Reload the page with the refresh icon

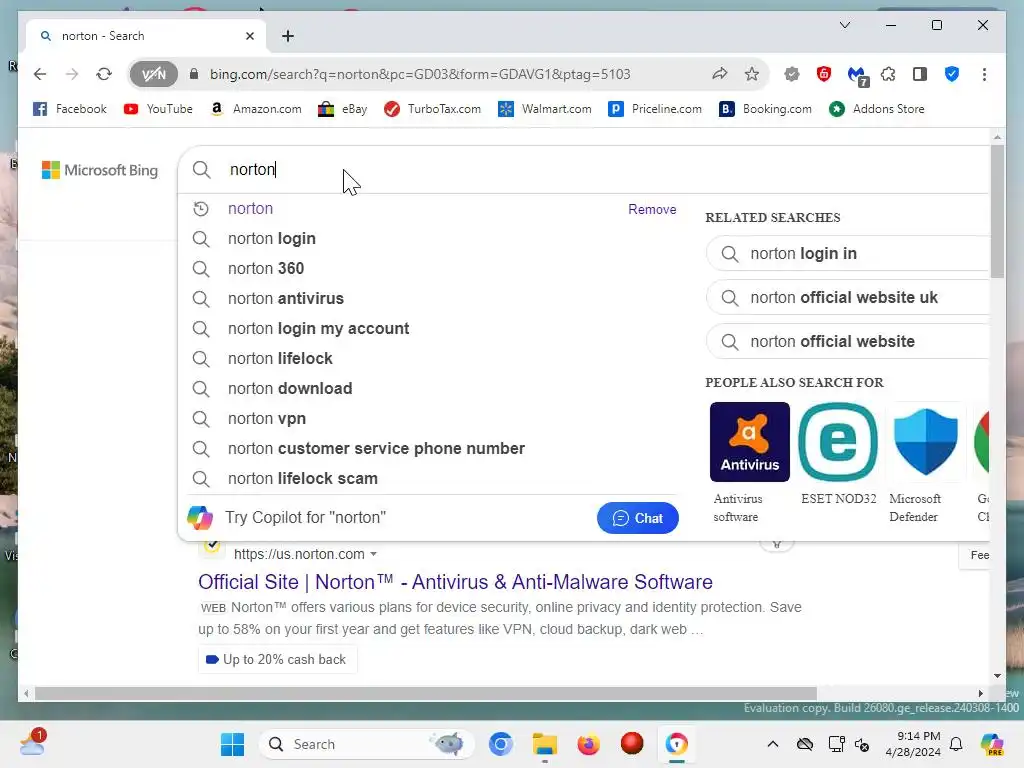coord(104,74)
